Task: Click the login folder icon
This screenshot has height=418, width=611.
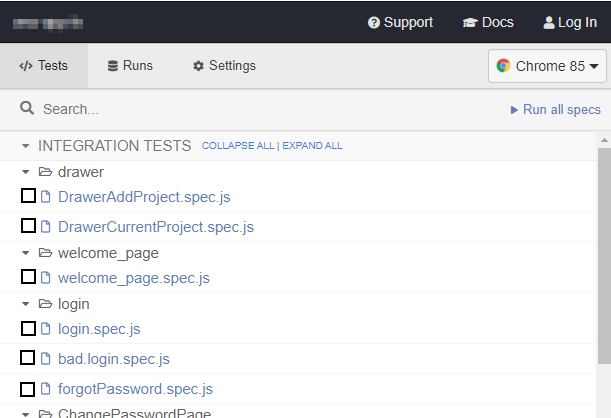Action: pyautogui.click(x=45, y=303)
